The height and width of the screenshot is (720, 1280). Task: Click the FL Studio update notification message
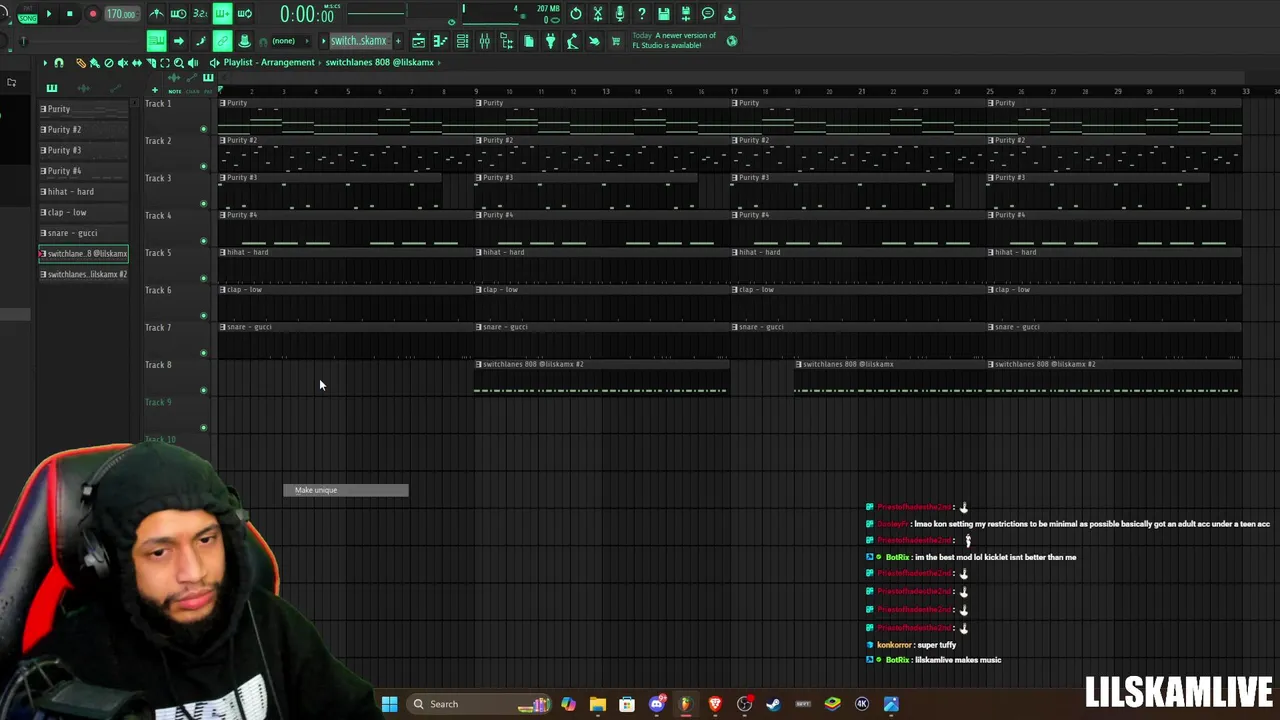tap(674, 40)
